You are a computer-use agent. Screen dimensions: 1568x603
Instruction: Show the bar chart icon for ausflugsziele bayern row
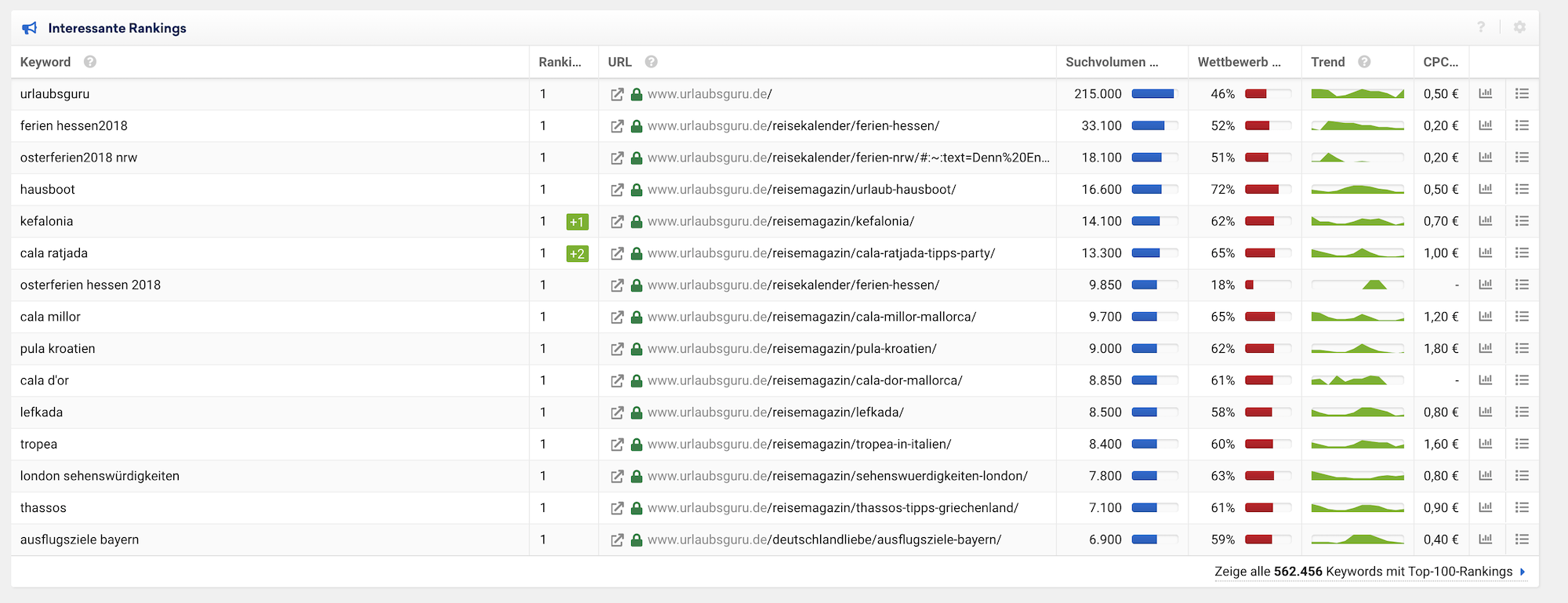click(1486, 539)
